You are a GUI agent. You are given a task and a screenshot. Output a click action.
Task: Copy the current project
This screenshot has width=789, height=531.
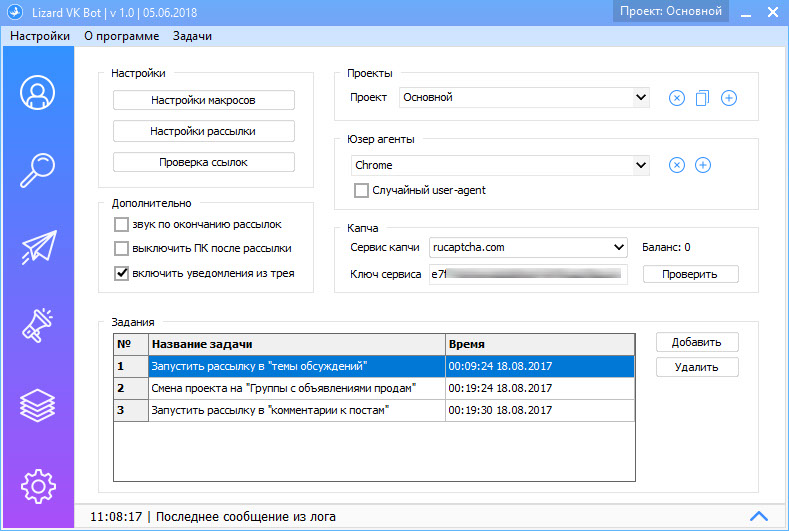click(702, 98)
